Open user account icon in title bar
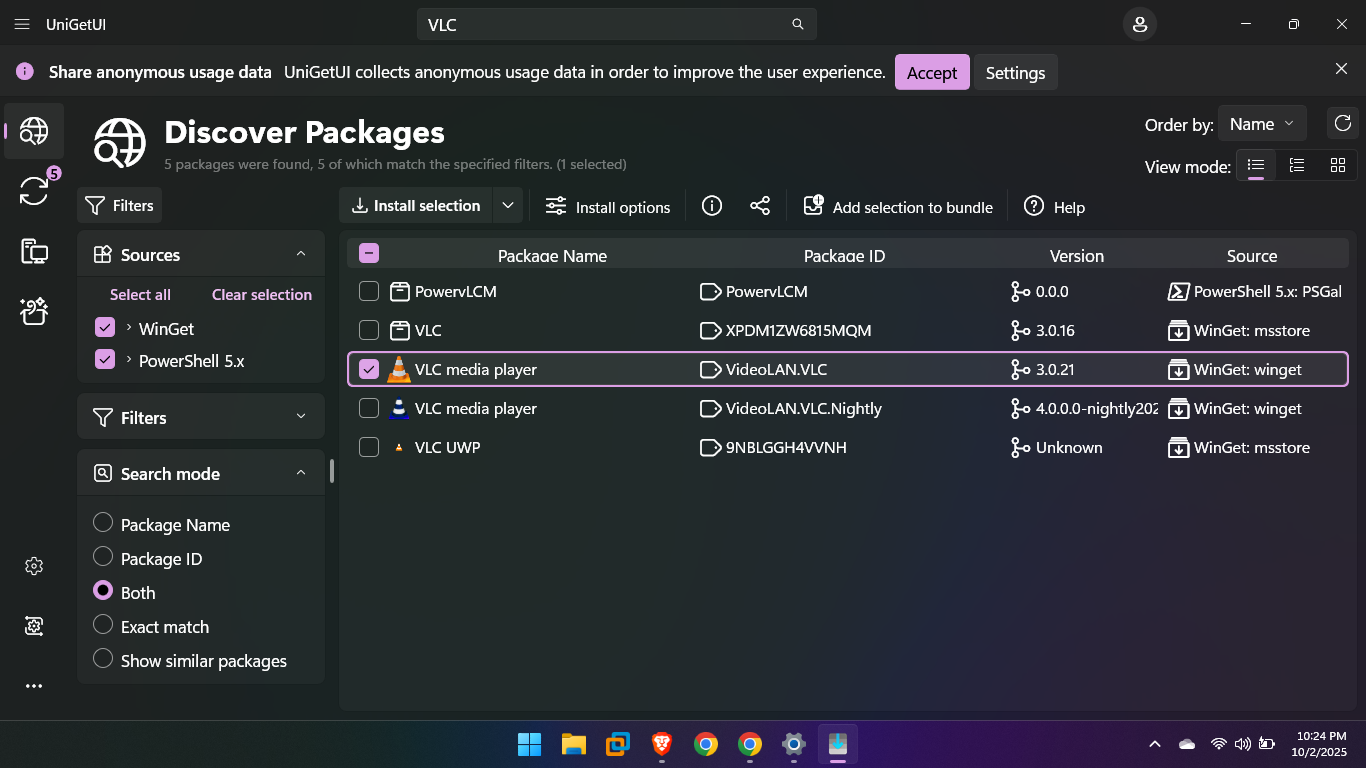Screen dimensions: 1366x768 coord(1139,24)
